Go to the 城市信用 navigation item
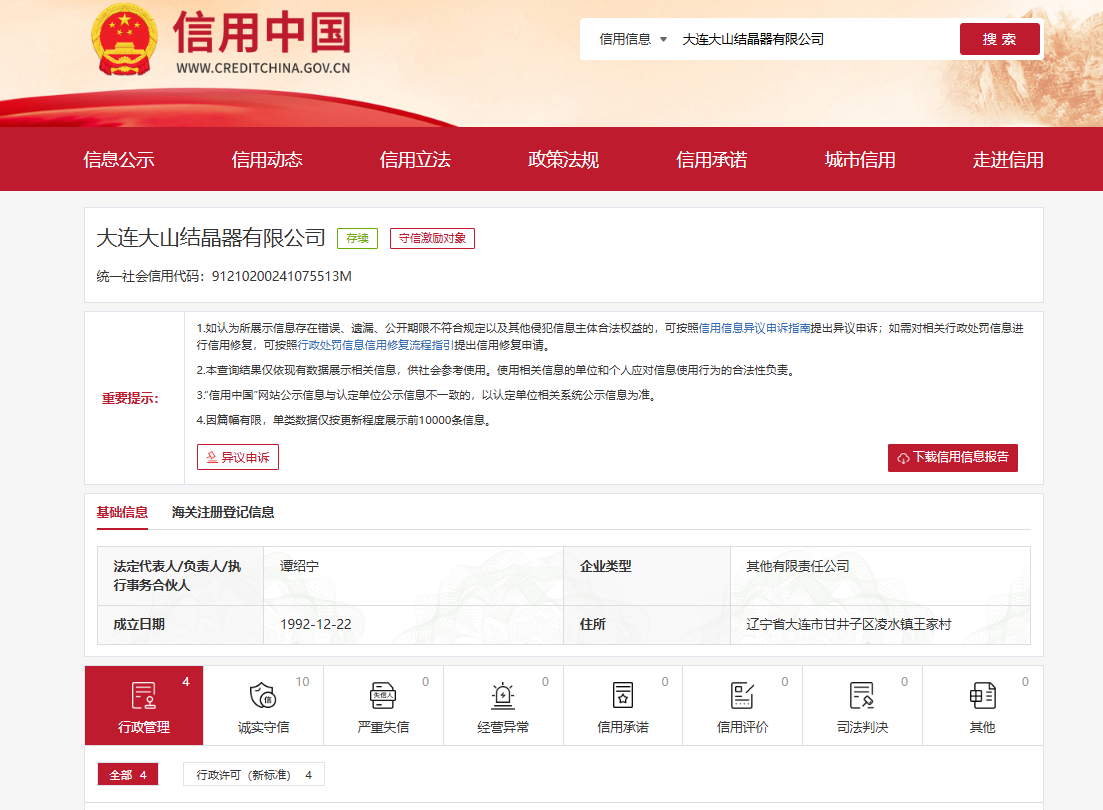This screenshot has width=1103, height=810. [860, 160]
